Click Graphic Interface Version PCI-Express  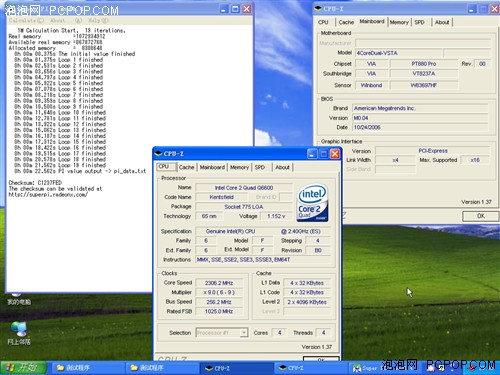(433, 151)
